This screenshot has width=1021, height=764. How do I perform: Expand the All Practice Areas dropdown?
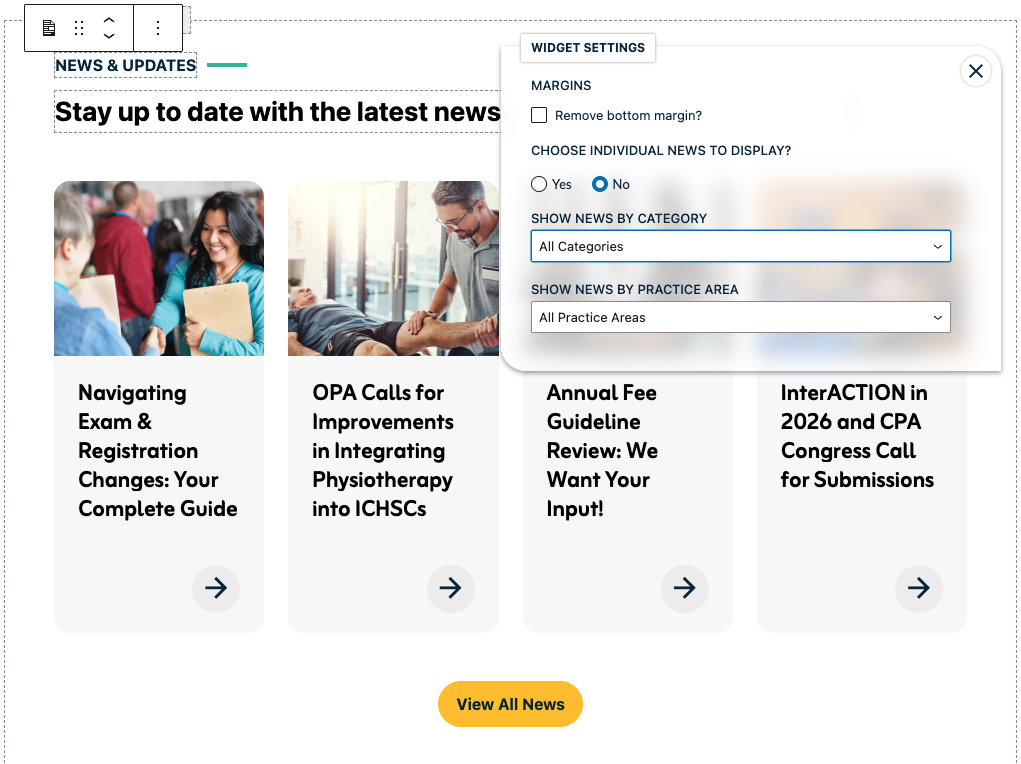pos(740,317)
